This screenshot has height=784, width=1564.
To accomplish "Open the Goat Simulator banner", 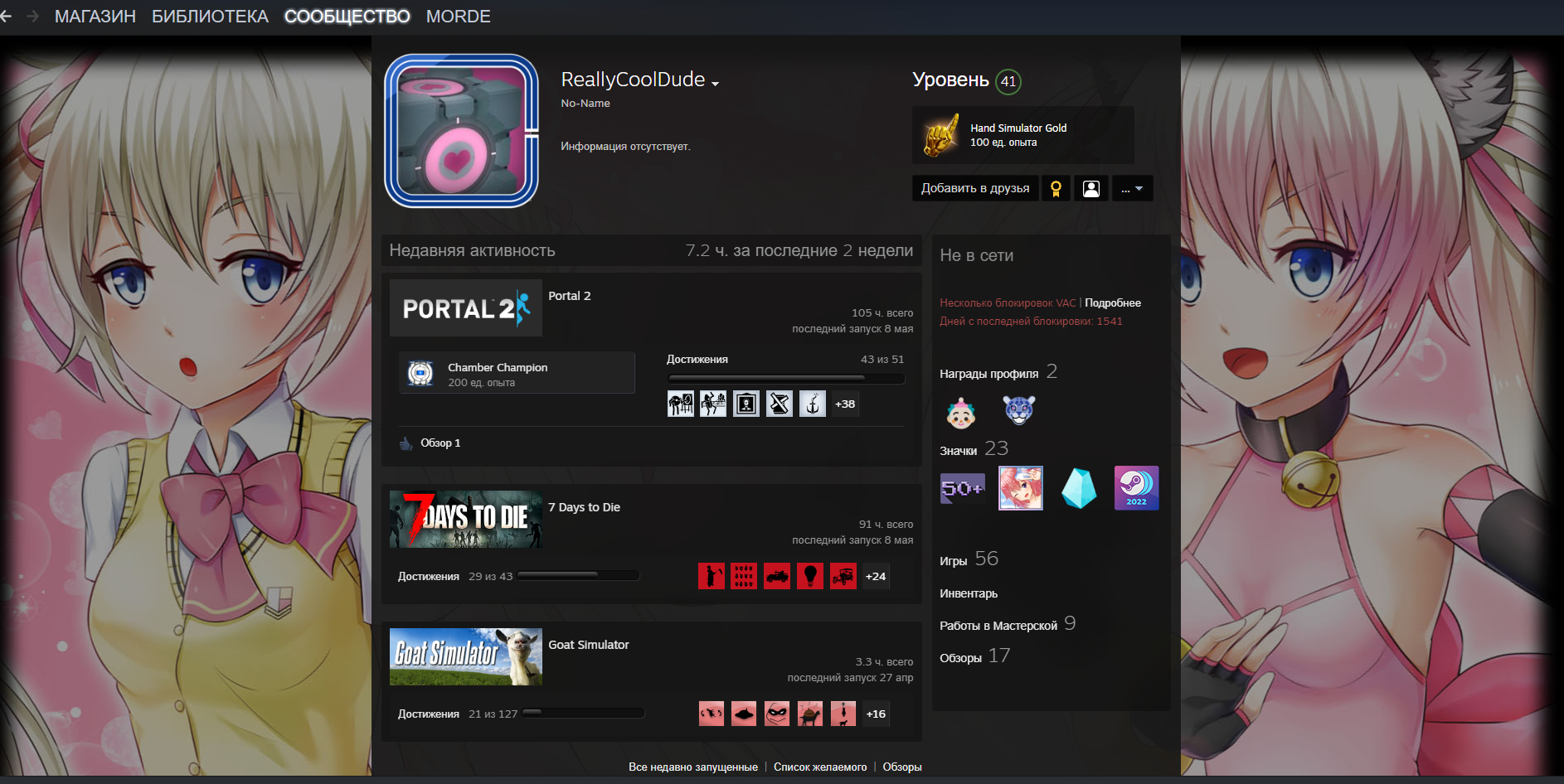I will click(x=466, y=656).
